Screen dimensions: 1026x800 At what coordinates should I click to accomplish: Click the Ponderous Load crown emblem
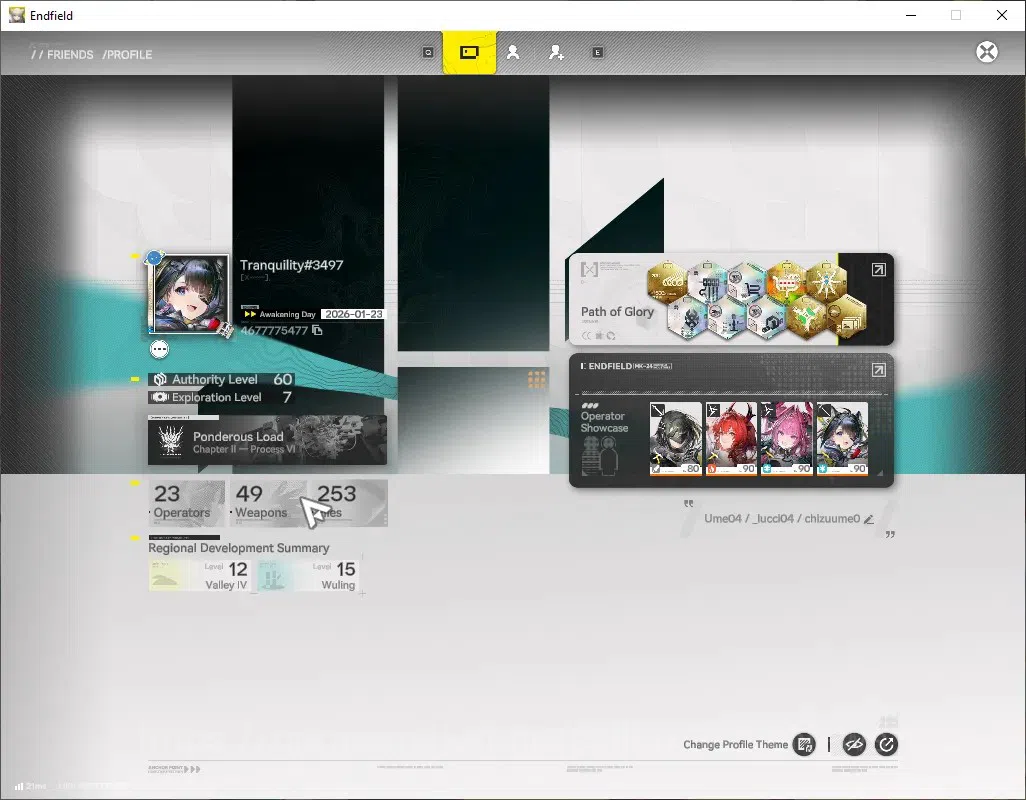[170, 440]
